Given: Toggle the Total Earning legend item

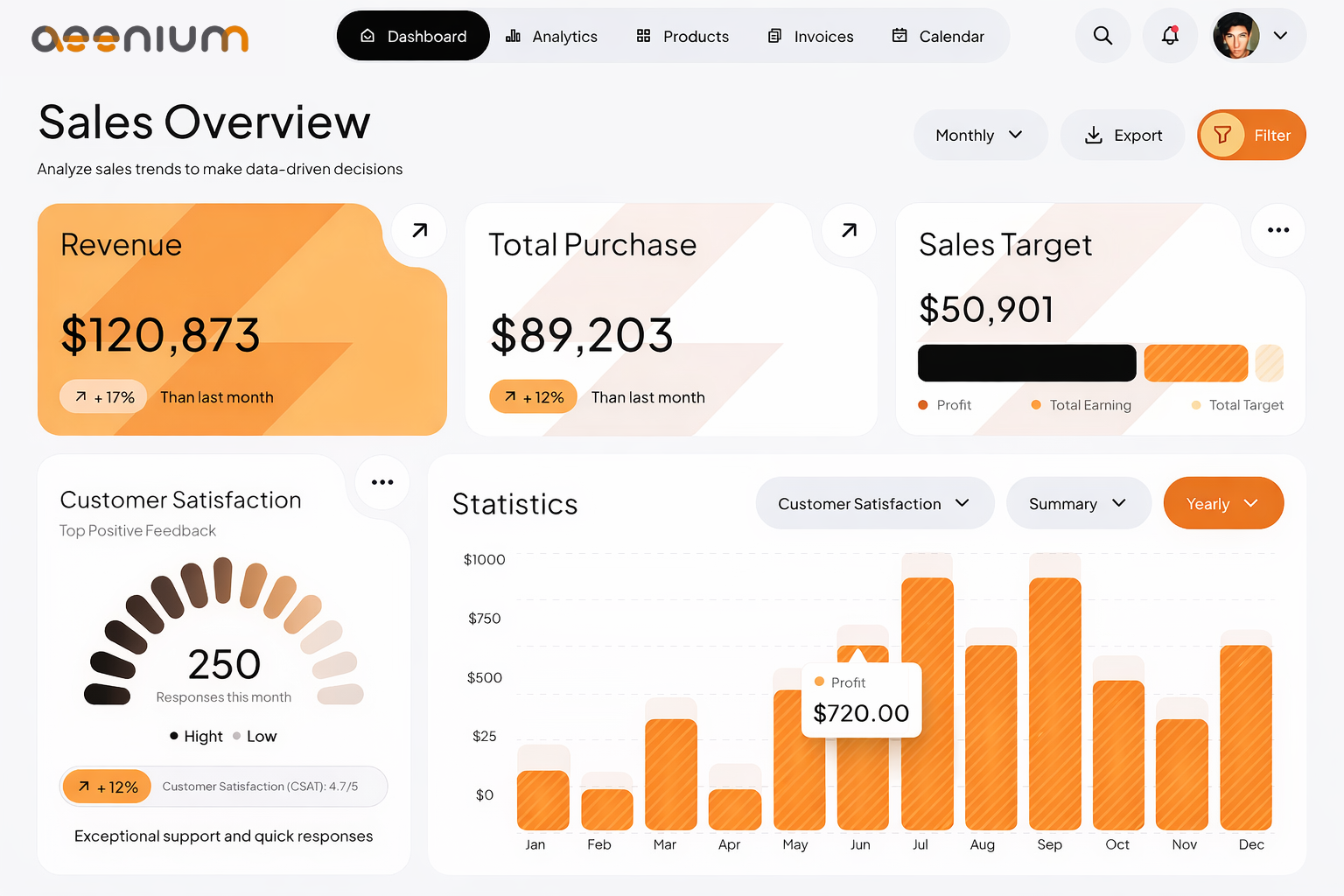Looking at the screenshot, I should click(x=1081, y=405).
